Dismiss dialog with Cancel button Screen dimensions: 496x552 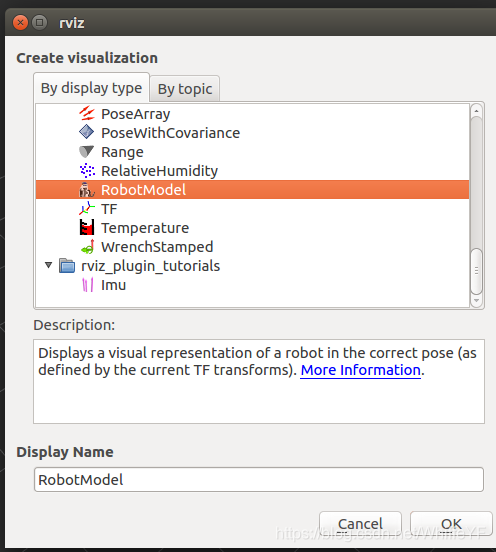tap(360, 524)
